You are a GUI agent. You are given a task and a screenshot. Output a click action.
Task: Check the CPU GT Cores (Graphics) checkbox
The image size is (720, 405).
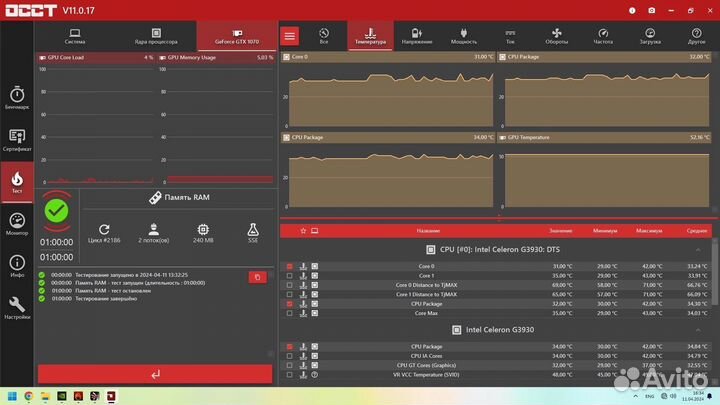(x=289, y=366)
